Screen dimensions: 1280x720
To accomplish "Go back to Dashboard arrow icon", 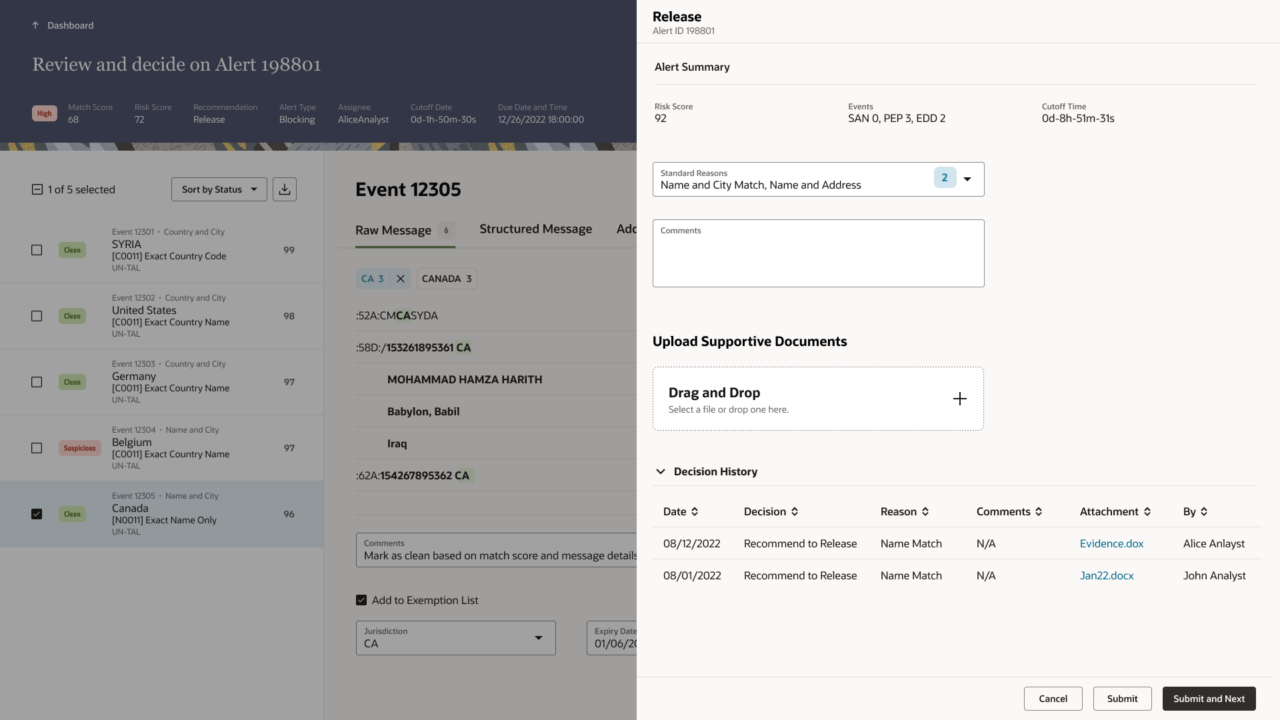I will [x=36, y=25].
